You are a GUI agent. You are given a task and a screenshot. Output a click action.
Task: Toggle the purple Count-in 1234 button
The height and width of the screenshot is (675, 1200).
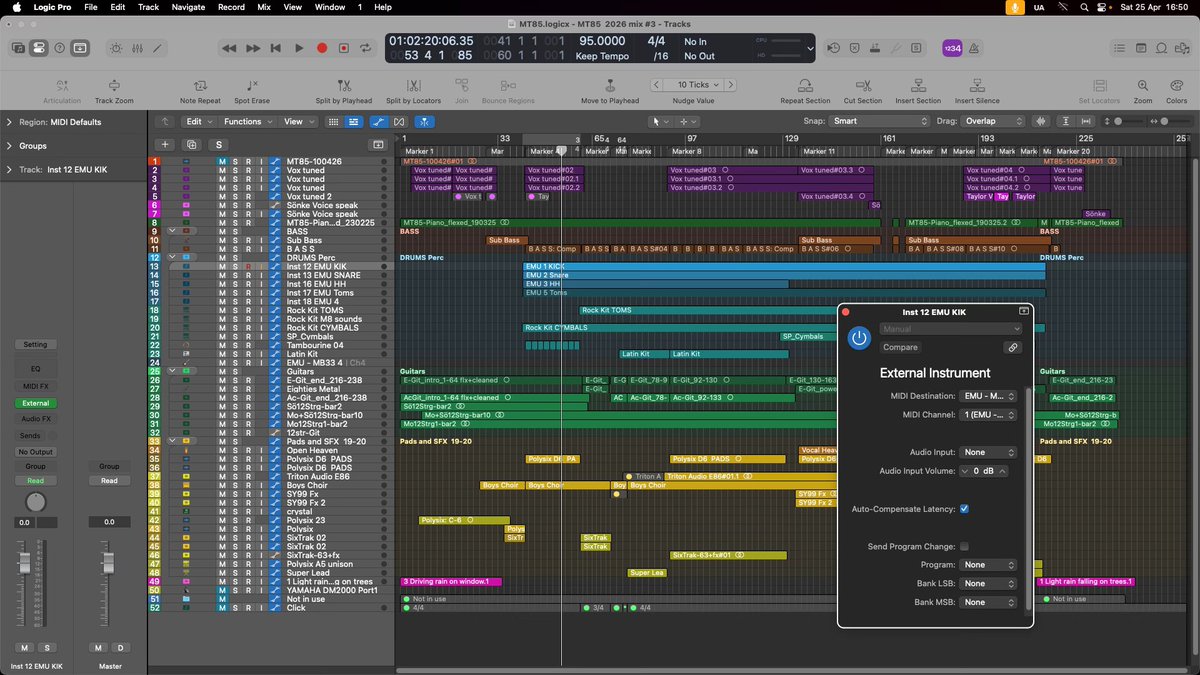tap(952, 48)
